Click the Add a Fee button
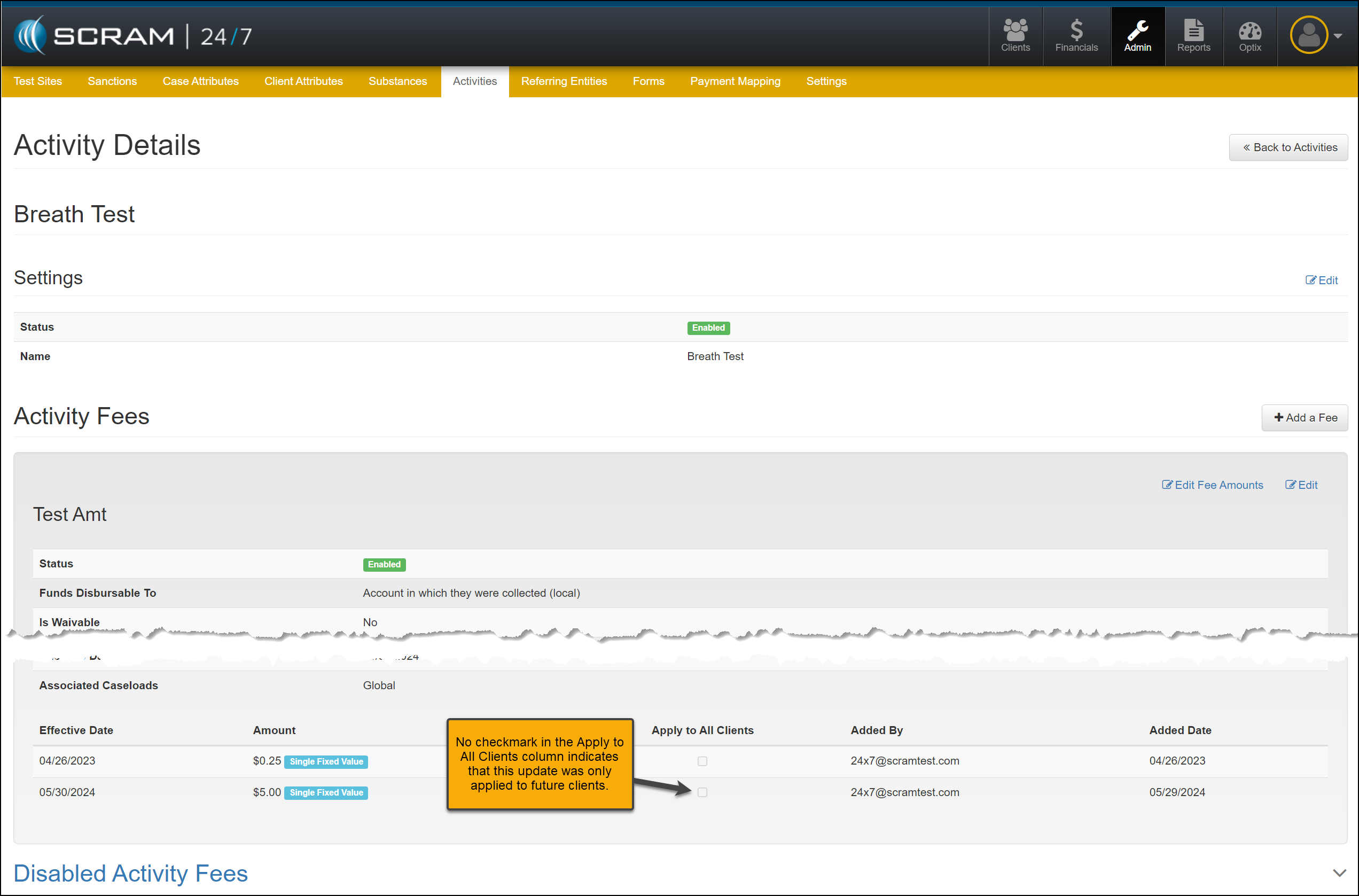Viewport: 1359px width, 896px height. pos(1305,418)
